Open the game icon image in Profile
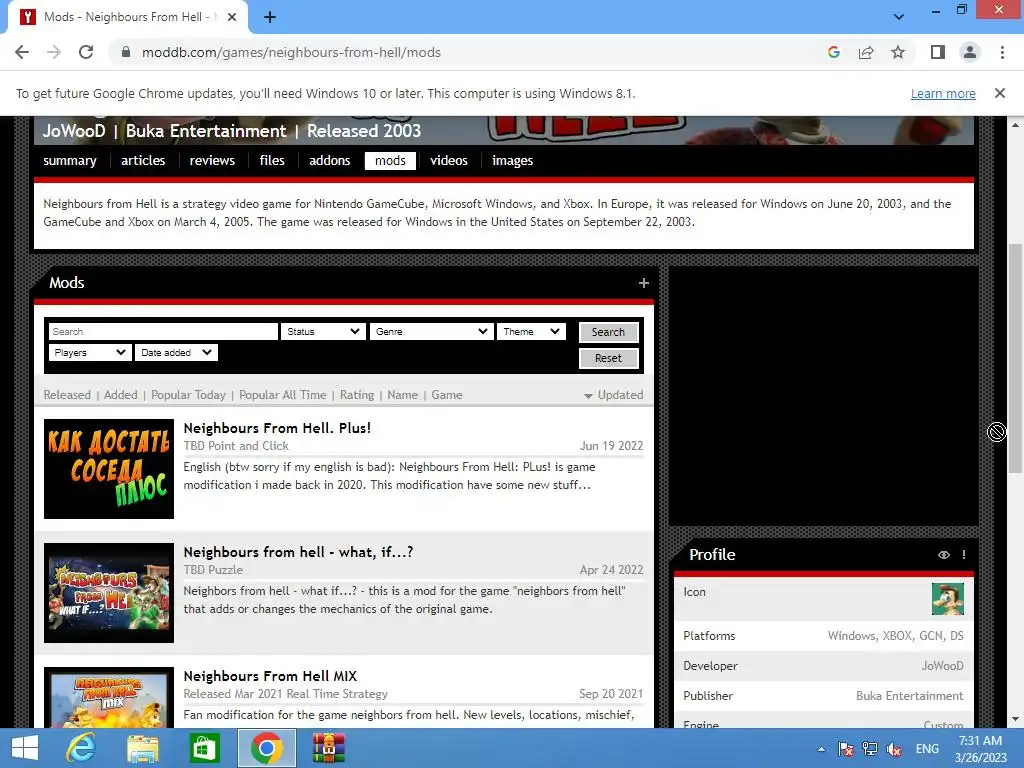The height and width of the screenshot is (768, 1024). coord(948,599)
